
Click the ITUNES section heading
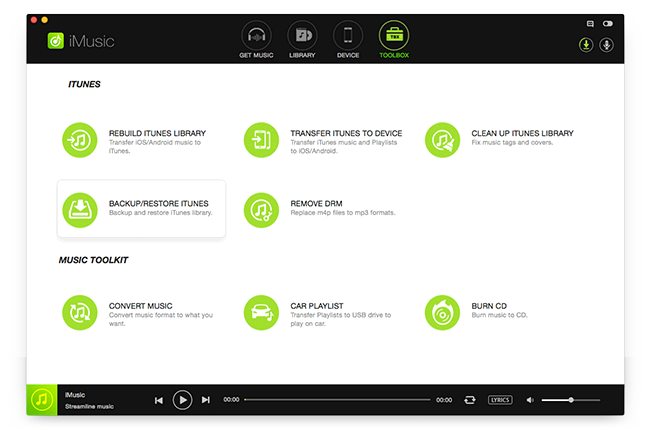pyautogui.click(x=84, y=84)
